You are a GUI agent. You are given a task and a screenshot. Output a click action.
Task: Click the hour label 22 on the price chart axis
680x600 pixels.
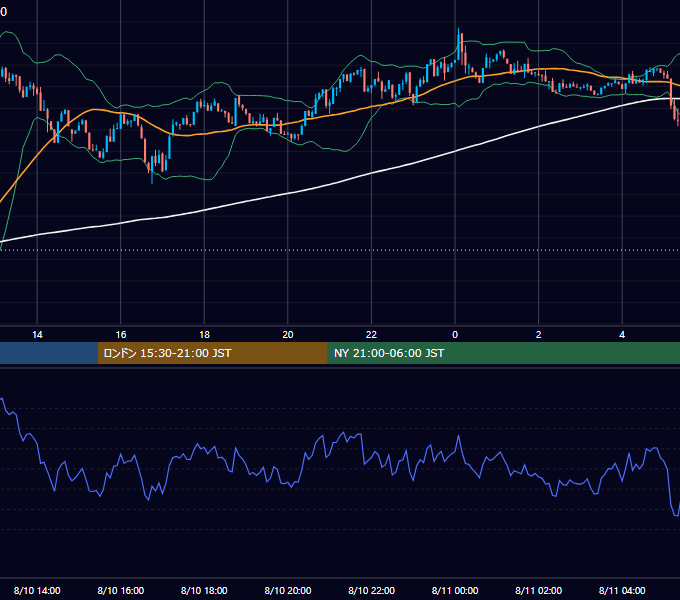pos(371,335)
